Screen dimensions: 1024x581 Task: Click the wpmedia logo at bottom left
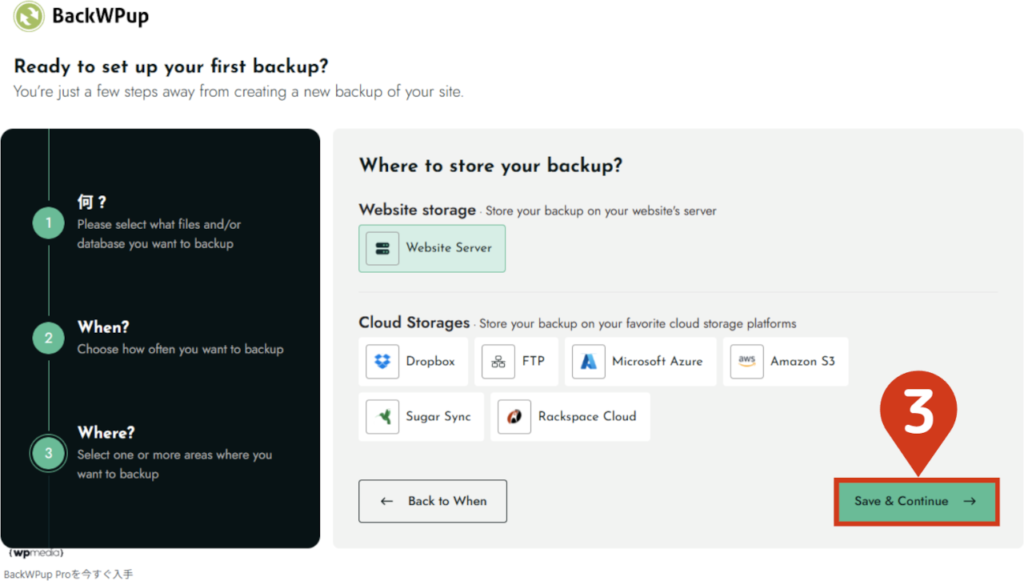[35, 553]
